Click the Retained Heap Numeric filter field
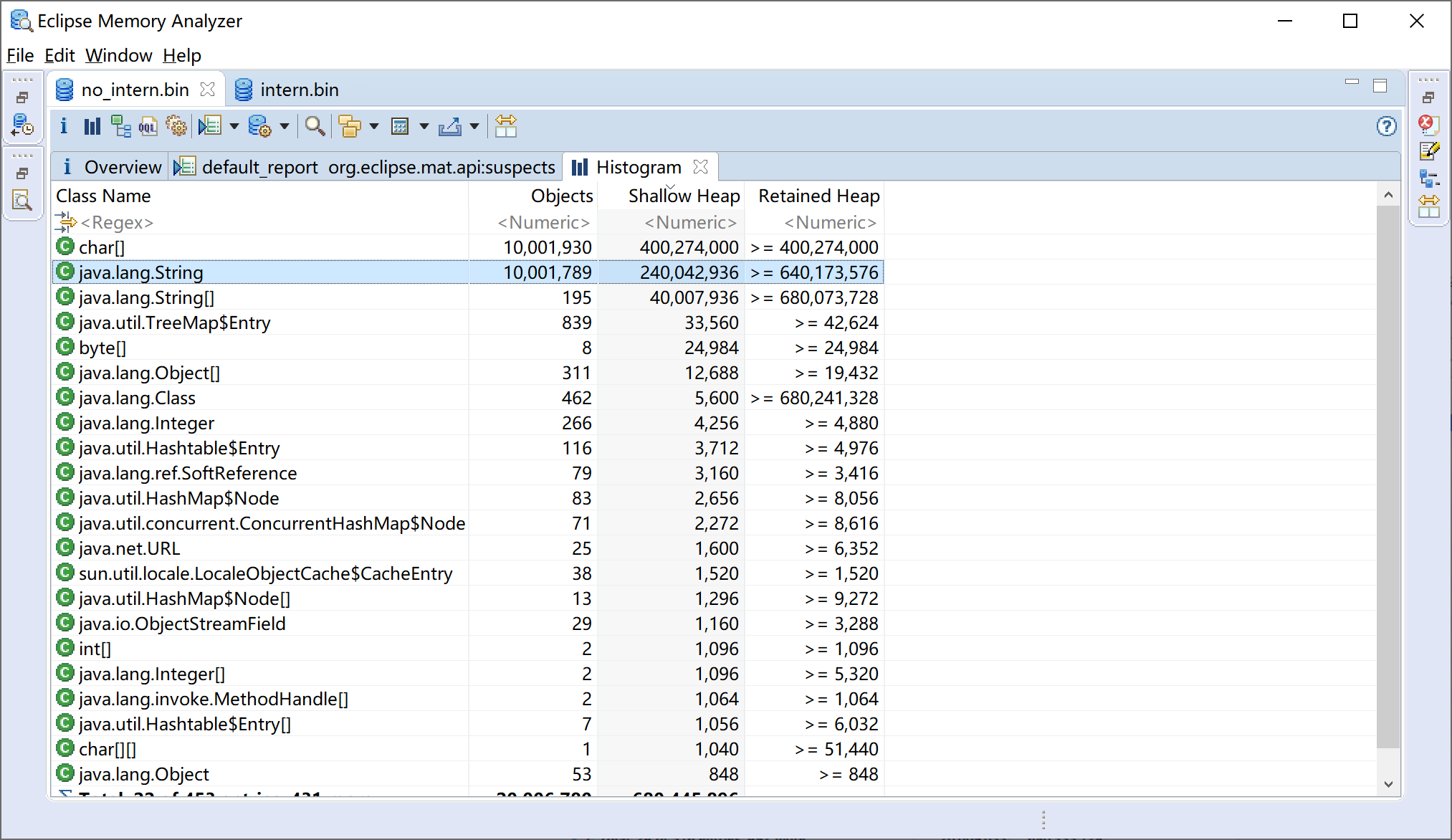1452x840 pixels. 814,222
